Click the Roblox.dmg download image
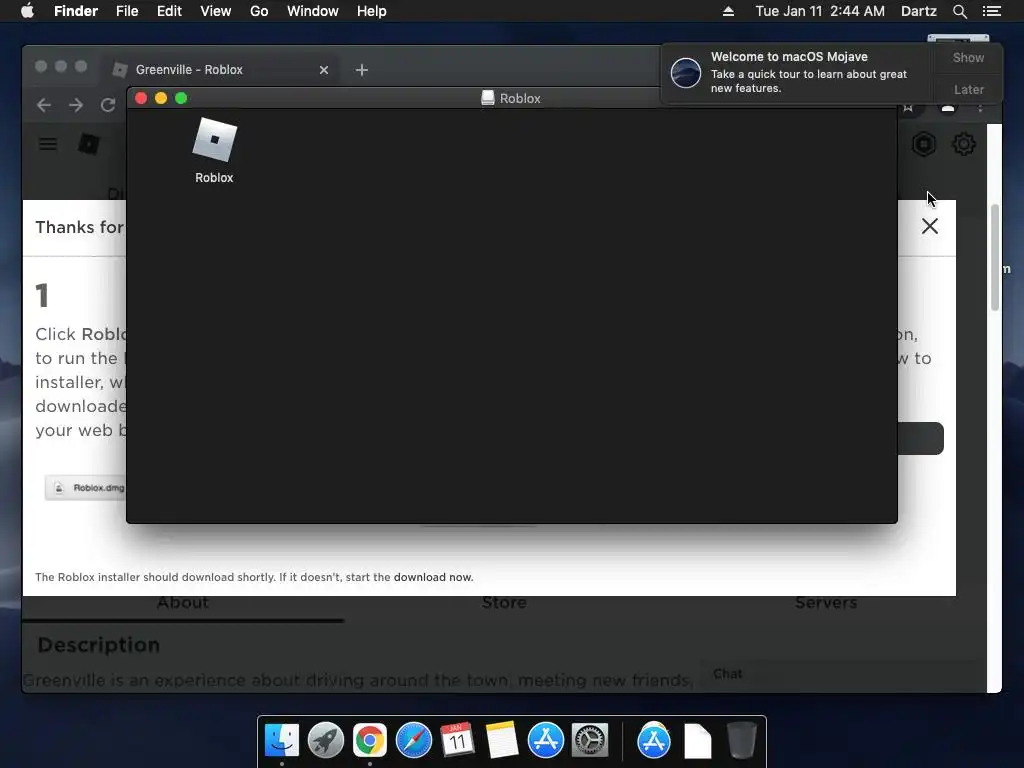 (x=85, y=488)
